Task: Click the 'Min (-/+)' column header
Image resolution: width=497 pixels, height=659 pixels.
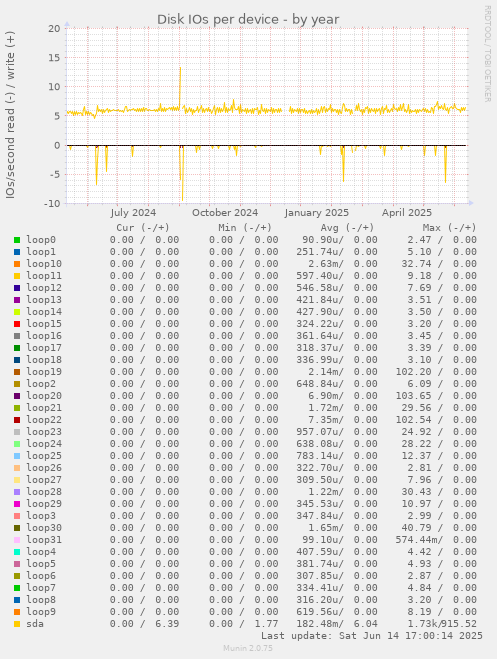Action: [245, 228]
